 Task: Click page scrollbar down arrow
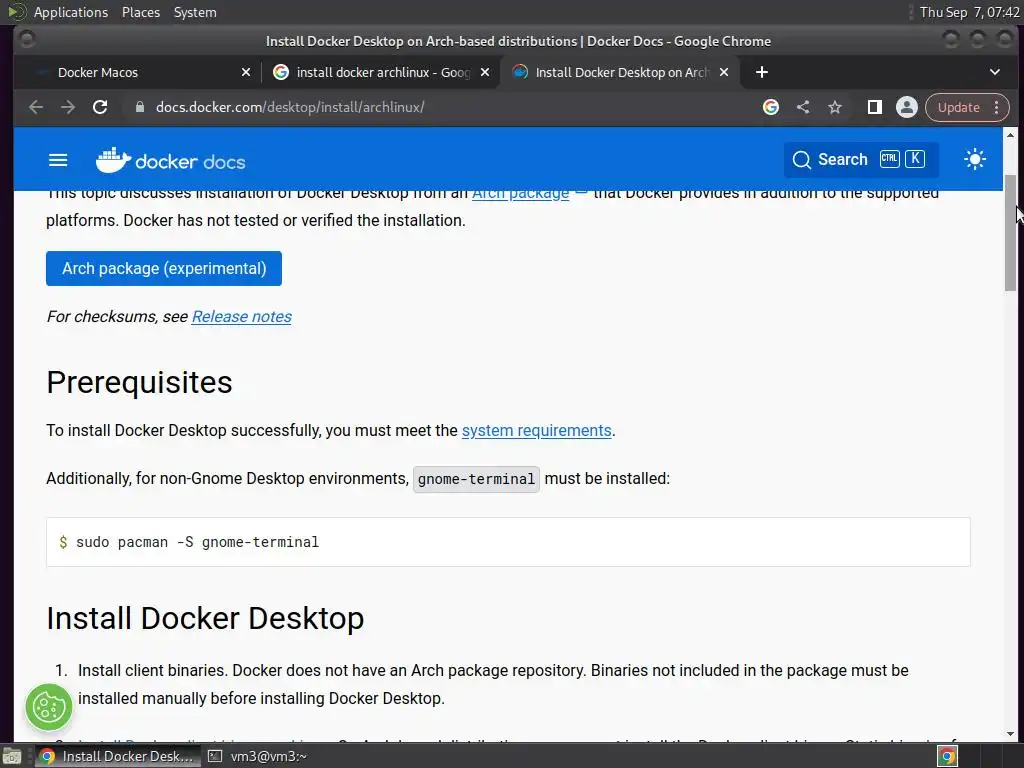pyautogui.click(x=1010, y=733)
